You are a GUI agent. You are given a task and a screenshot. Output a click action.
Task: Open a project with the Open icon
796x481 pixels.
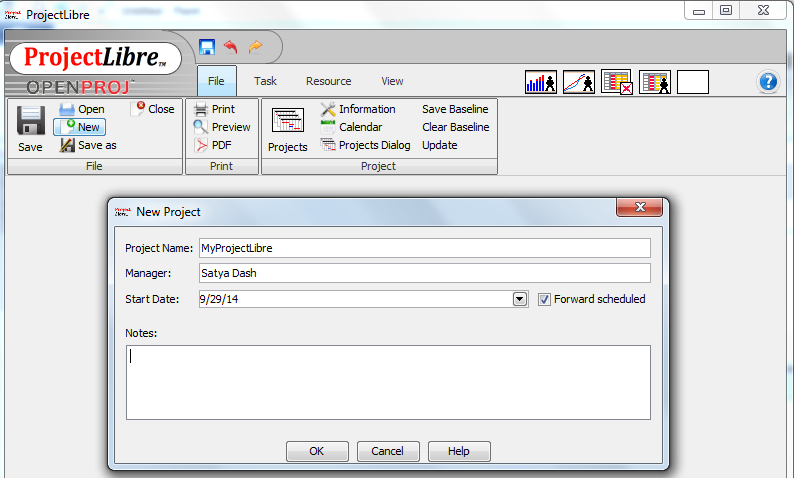click(67, 109)
